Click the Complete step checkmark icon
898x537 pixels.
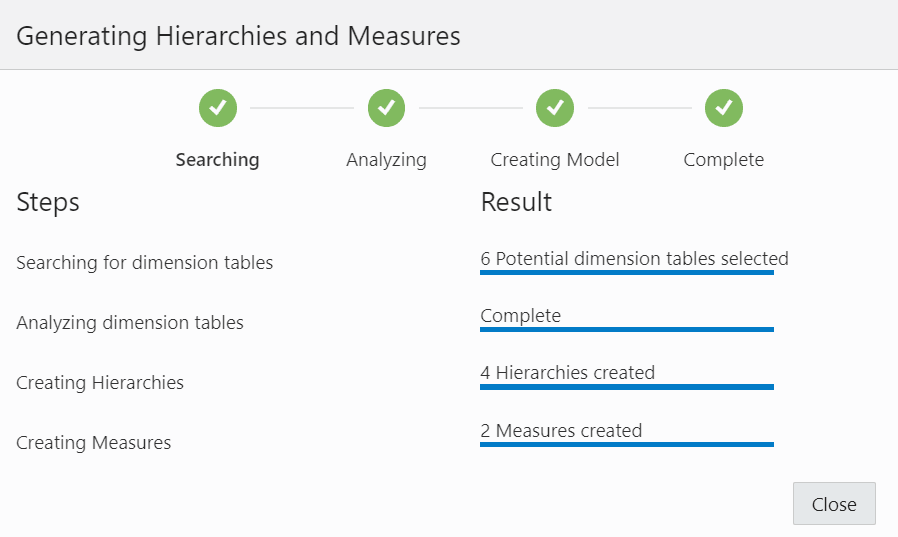[724, 108]
